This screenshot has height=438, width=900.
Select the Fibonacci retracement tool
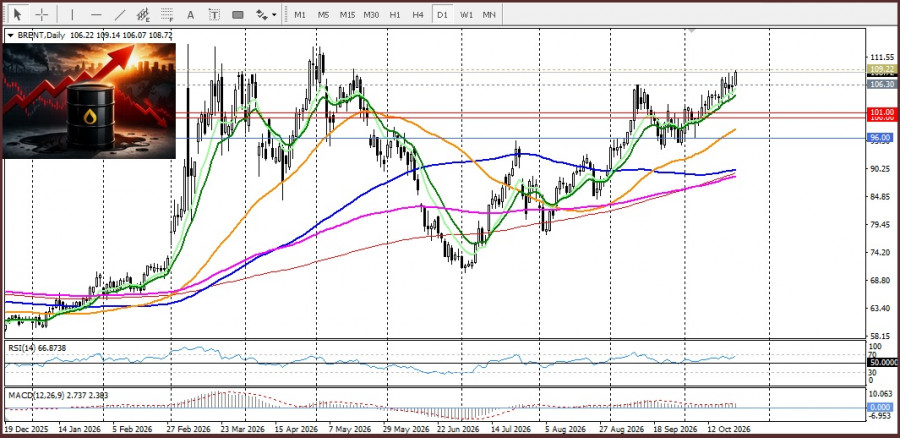pos(167,14)
